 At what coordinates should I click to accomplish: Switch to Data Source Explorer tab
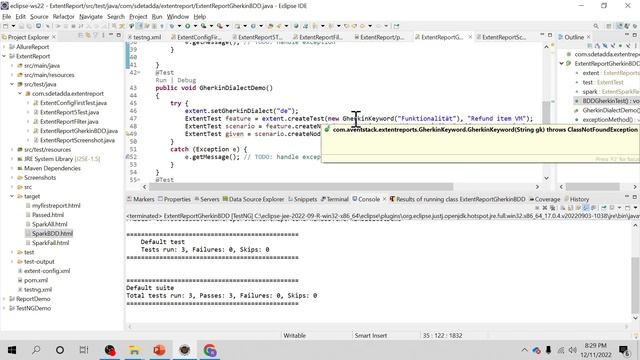coord(253,199)
